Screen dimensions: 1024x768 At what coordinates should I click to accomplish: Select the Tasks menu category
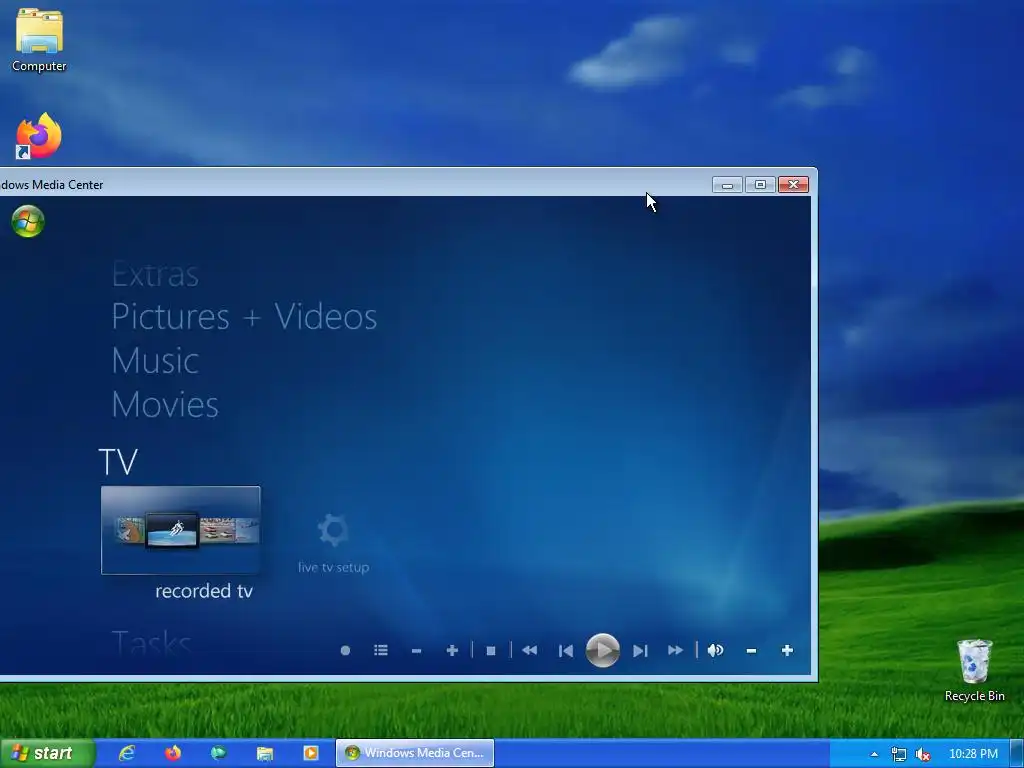[152, 643]
